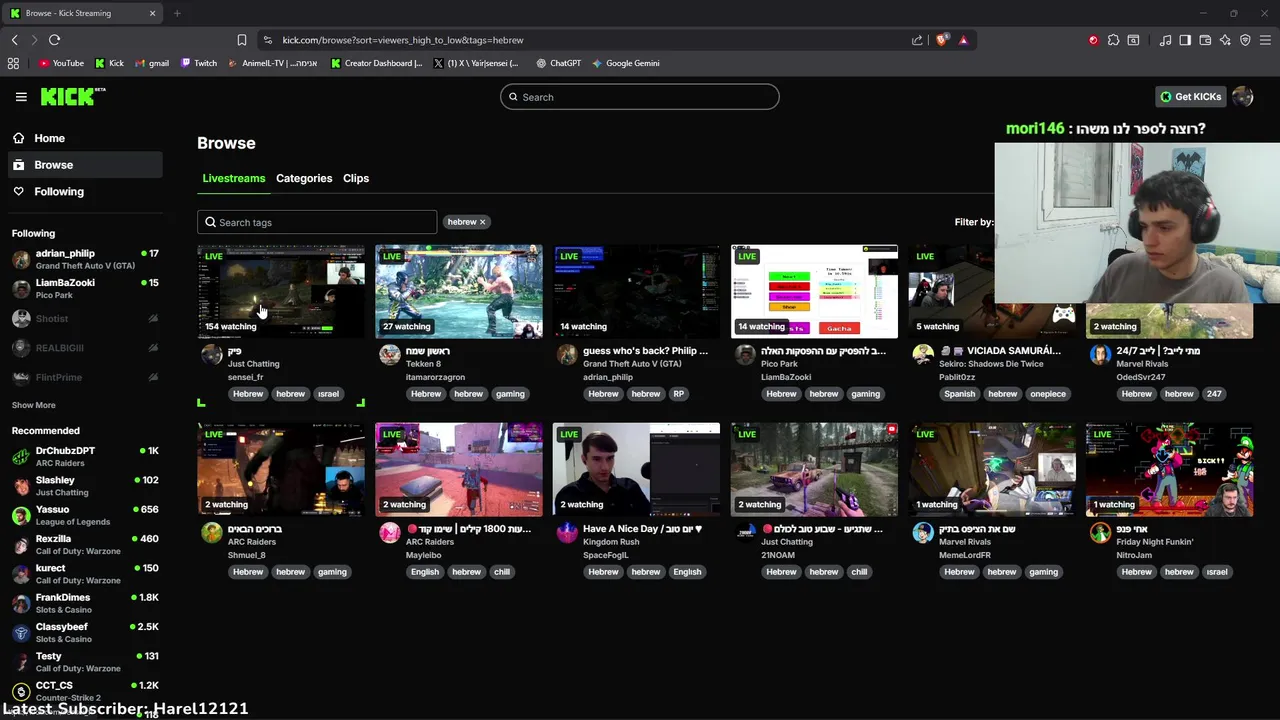
Task: Open Google Gemini bookmark
Action: pos(625,63)
